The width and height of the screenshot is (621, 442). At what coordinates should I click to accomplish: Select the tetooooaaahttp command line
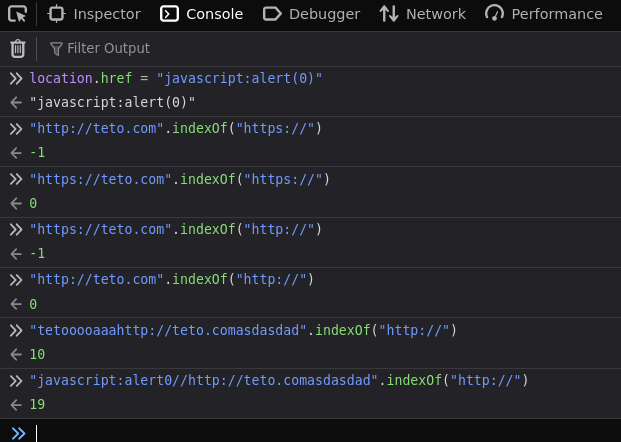243,330
